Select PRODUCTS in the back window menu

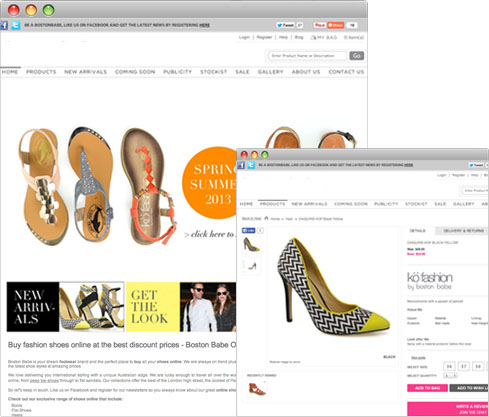click(41, 72)
